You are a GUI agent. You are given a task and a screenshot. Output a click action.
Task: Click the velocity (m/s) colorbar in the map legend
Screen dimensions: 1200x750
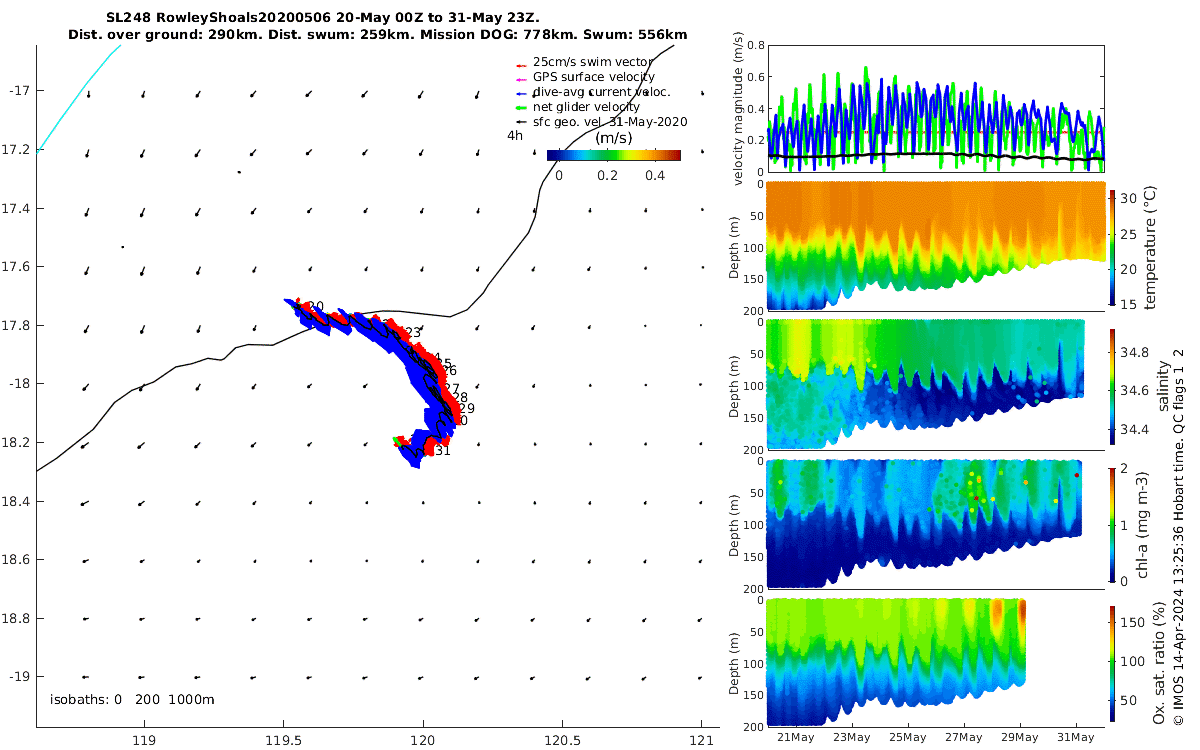click(614, 155)
